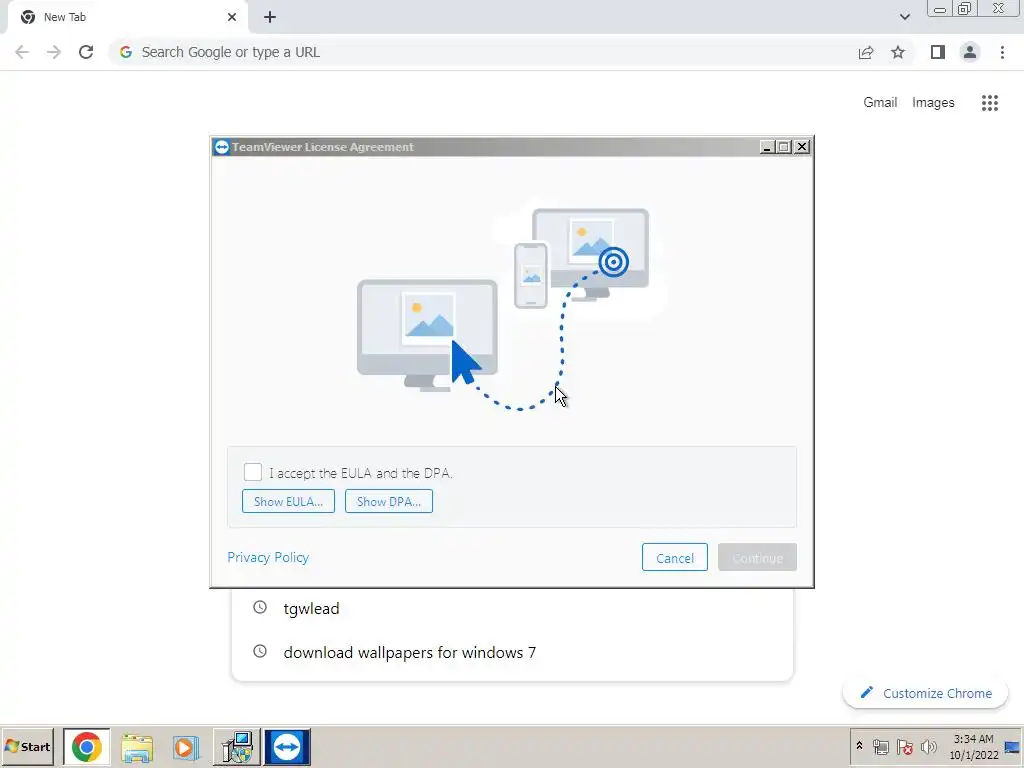Open Gmail from the New Tab page
Viewport: 1024px width, 768px height.
(880, 103)
